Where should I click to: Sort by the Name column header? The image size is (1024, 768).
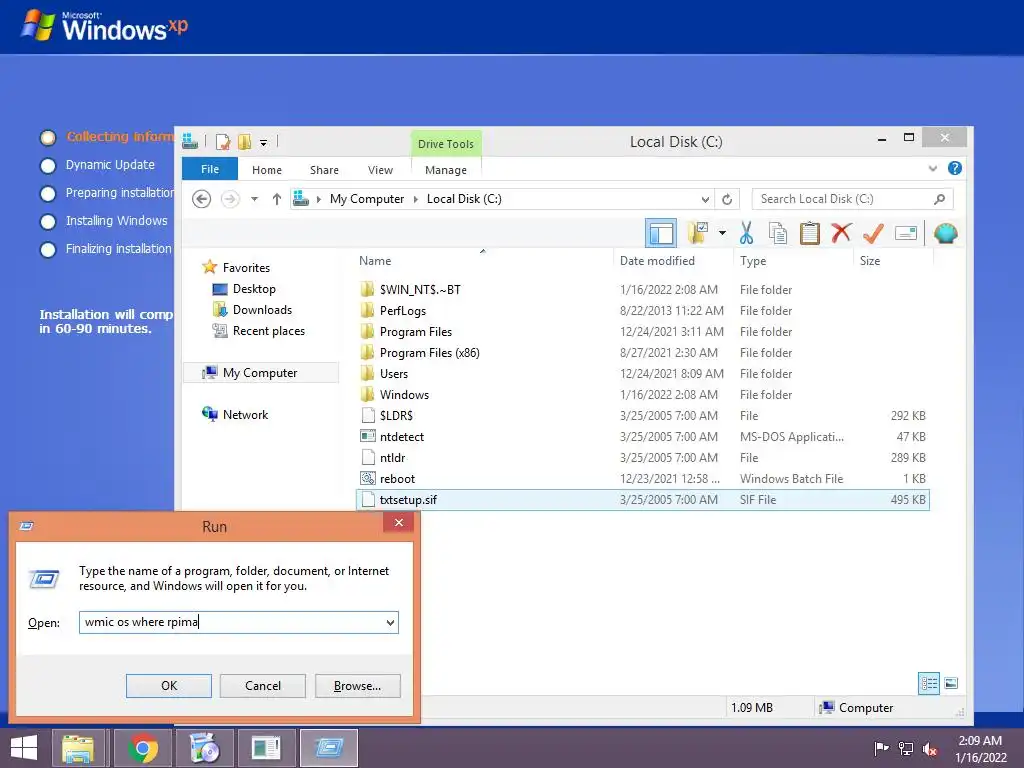[375, 261]
